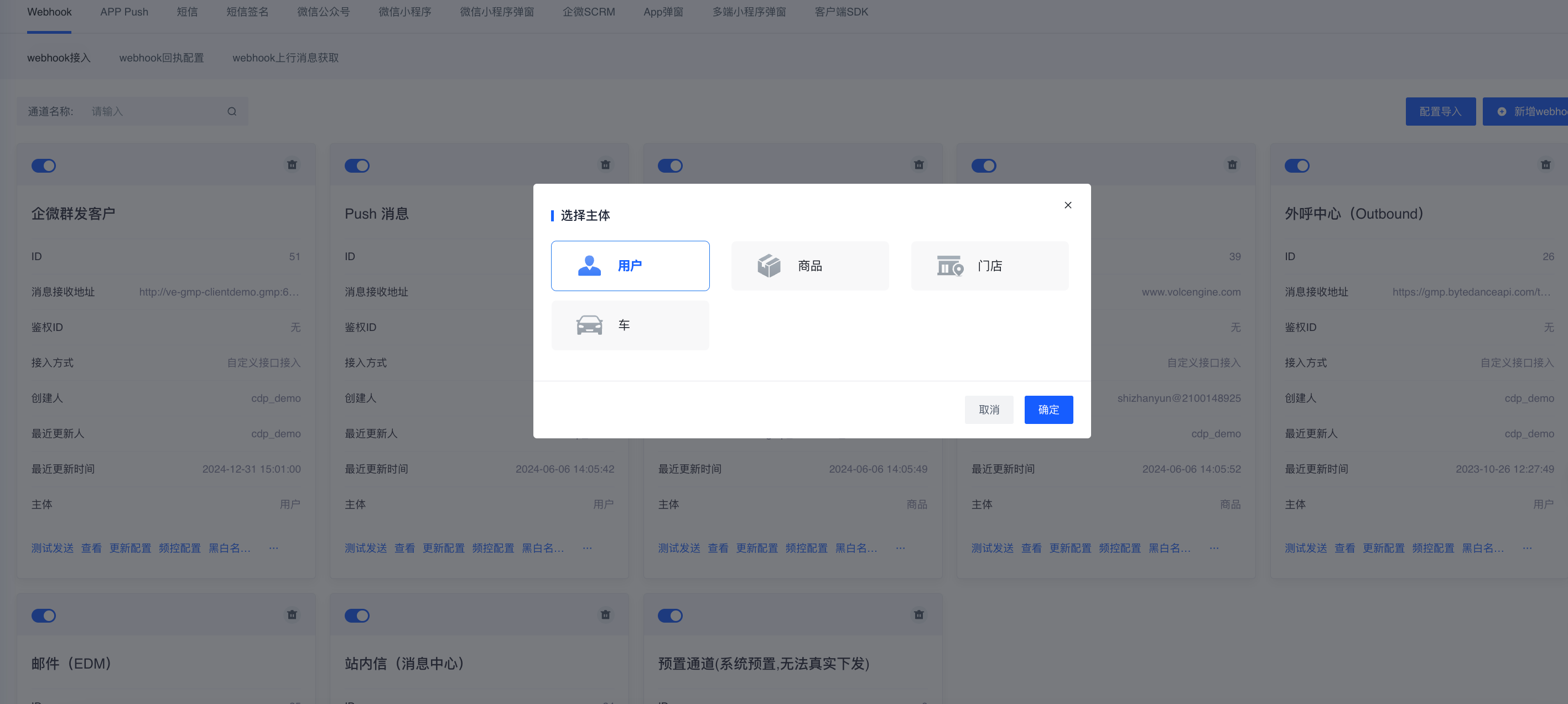Image resolution: width=1568 pixels, height=704 pixels.
Task: Click the 取消 button
Action: tap(989, 410)
